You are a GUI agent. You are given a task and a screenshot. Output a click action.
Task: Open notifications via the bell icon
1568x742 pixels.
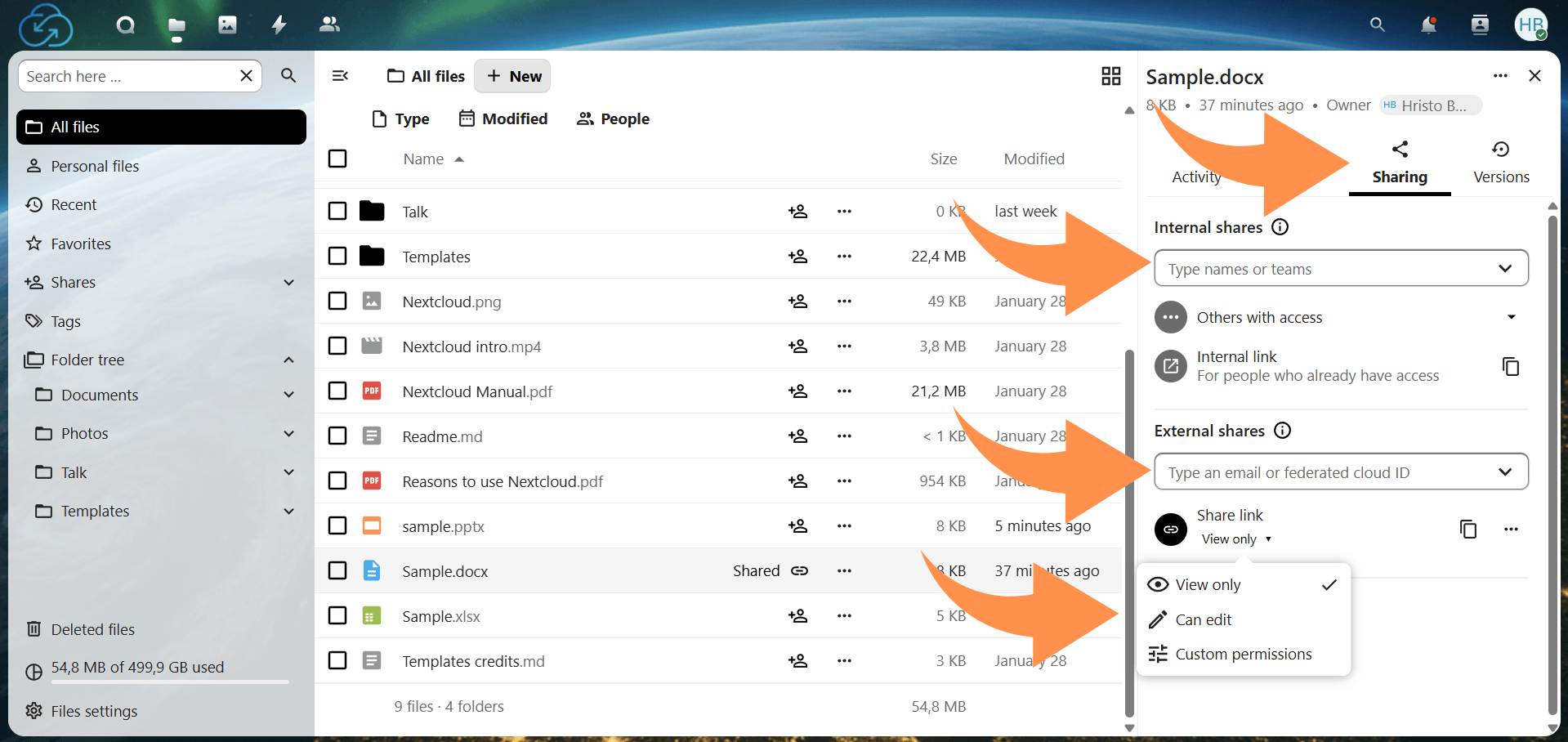click(x=1428, y=25)
